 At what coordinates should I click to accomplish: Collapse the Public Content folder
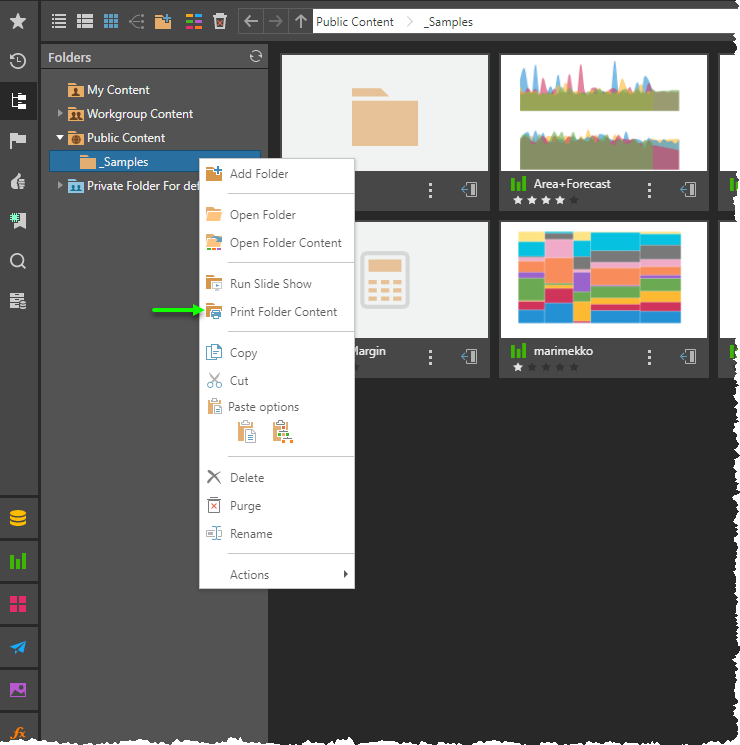pyautogui.click(x=60, y=138)
